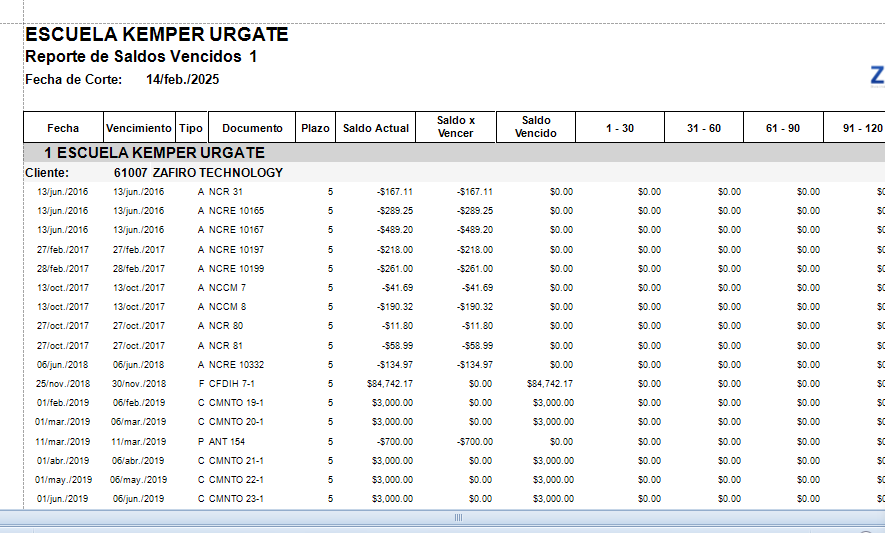Click Saldo Actual value -$41.69

(398, 288)
